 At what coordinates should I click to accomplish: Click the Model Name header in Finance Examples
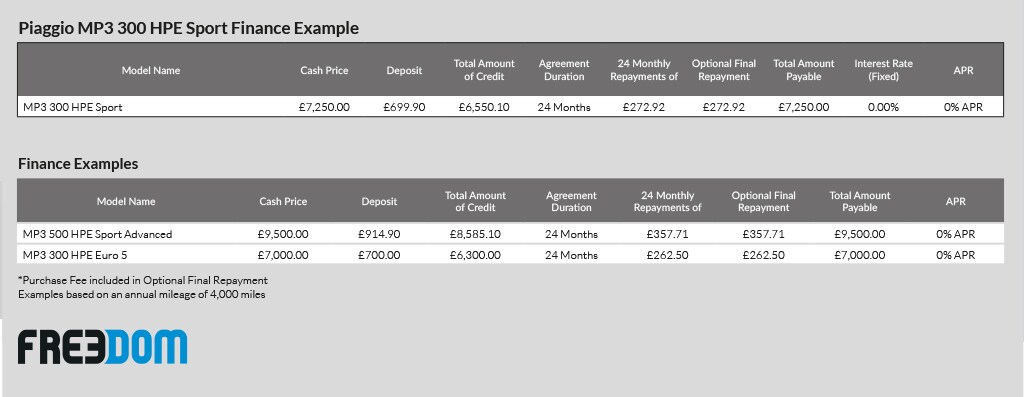click(126, 202)
